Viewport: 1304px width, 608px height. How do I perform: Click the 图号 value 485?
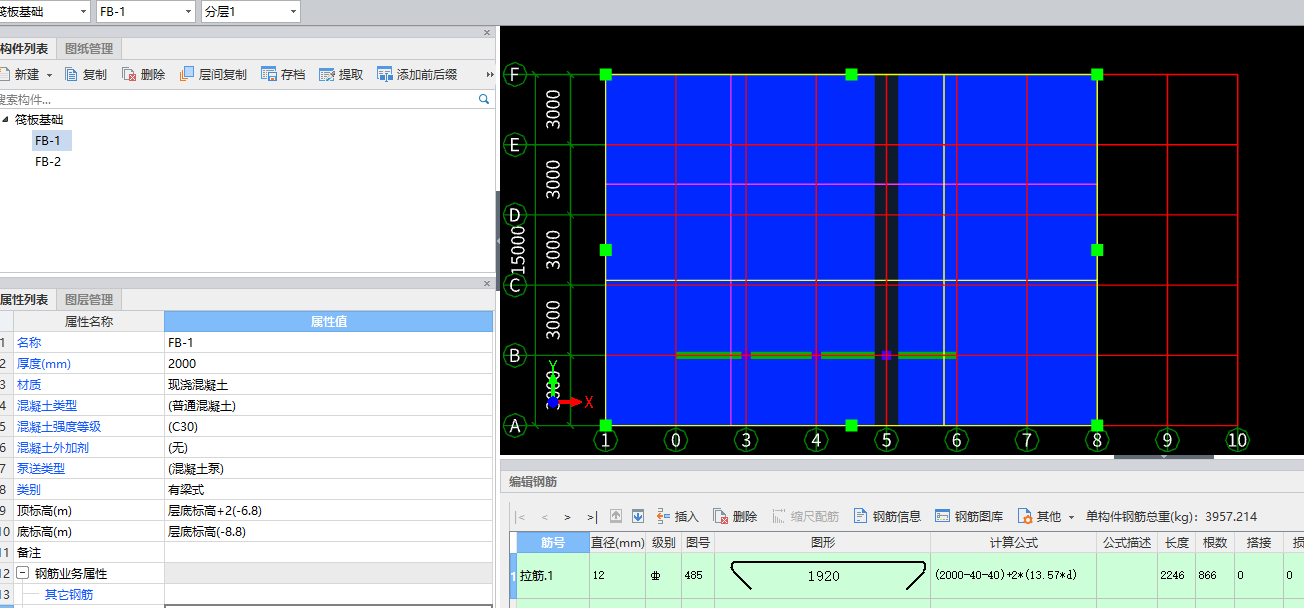(x=696, y=575)
